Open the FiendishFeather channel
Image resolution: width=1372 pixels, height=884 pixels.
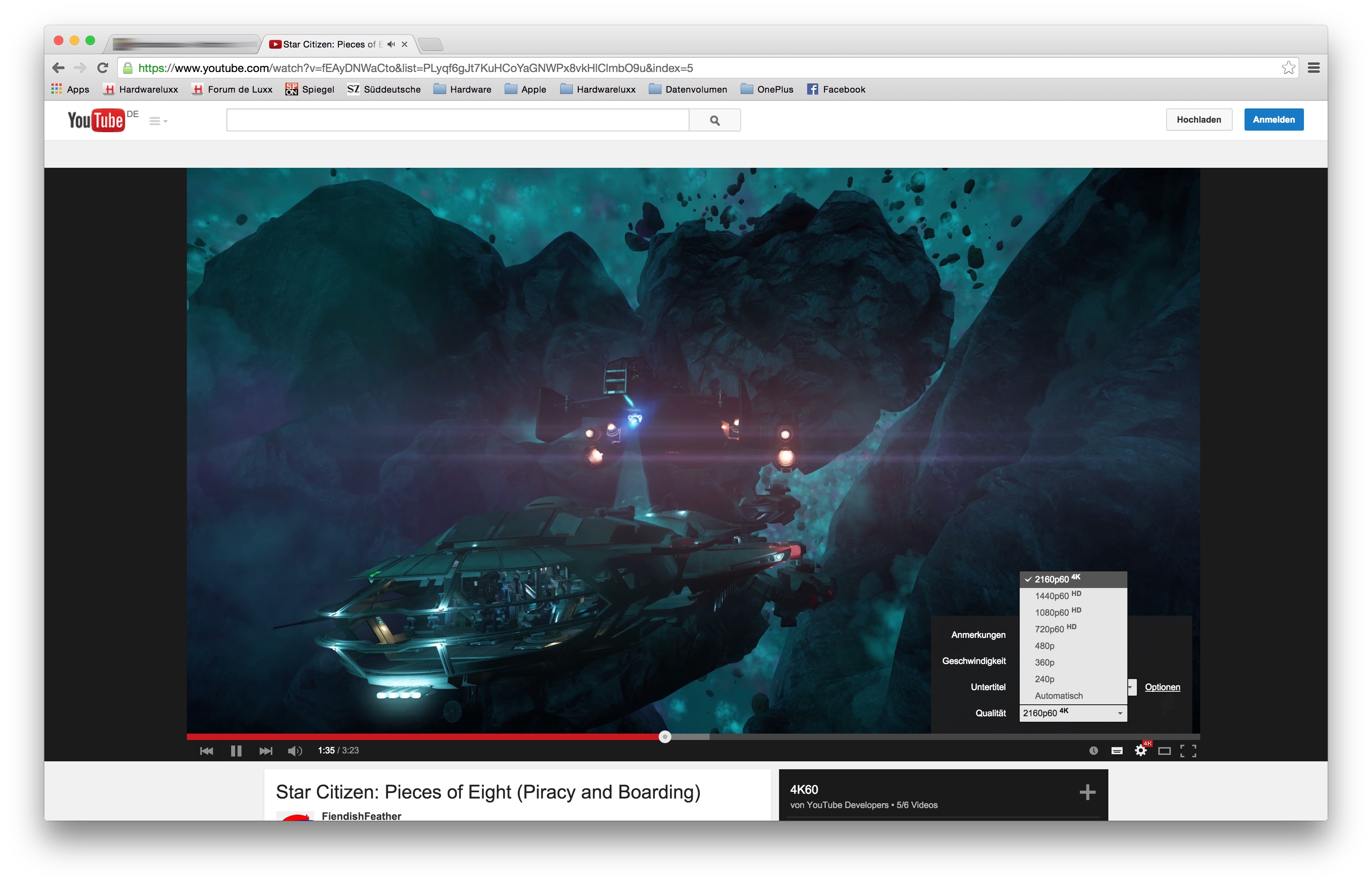(x=361, y=816)
